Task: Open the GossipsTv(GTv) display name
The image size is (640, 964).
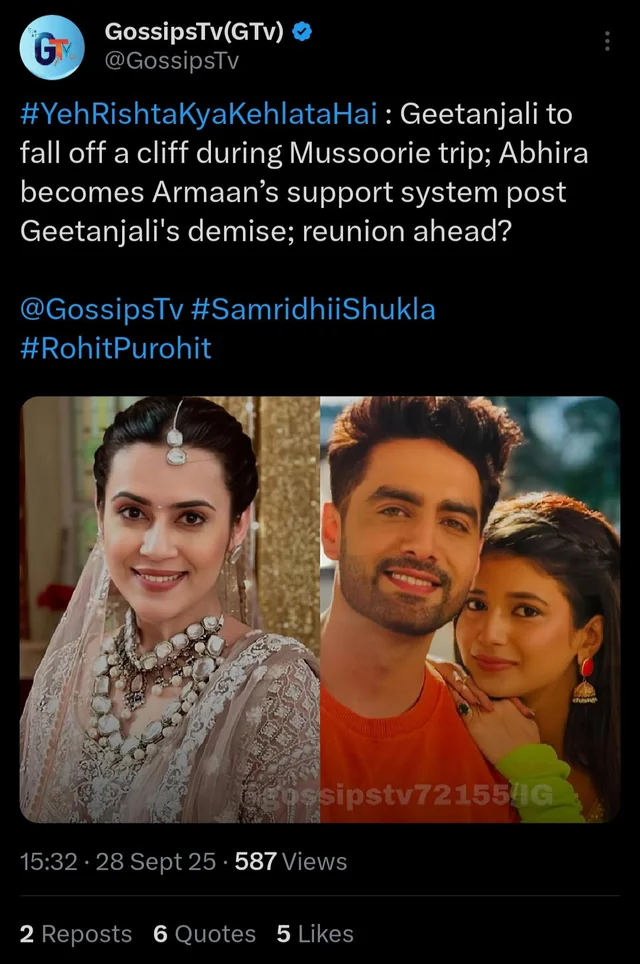Action: pos(194,31)
